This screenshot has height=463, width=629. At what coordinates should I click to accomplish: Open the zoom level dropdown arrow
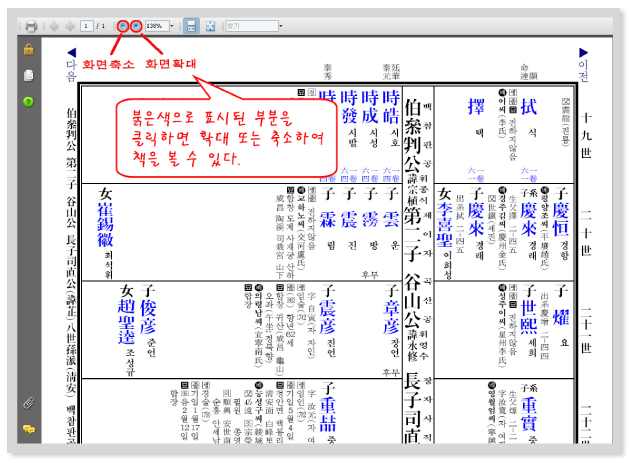[x=172, y=26]
